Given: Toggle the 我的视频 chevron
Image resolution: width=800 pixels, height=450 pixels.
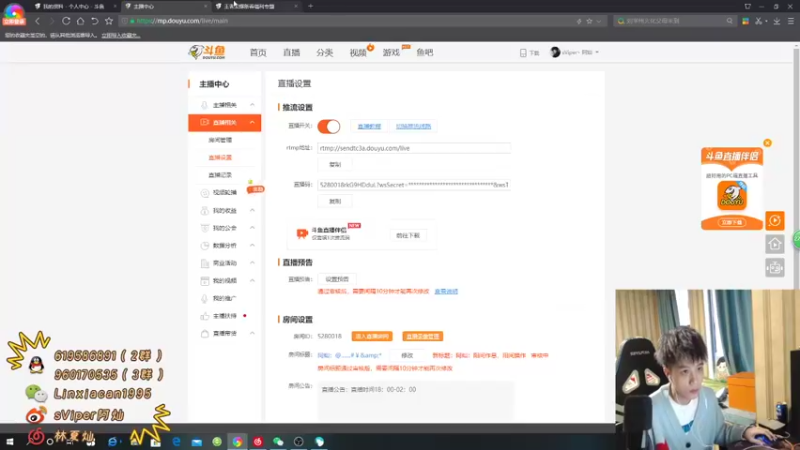Looking at the screenshot, I should click(x=252, y=281).
